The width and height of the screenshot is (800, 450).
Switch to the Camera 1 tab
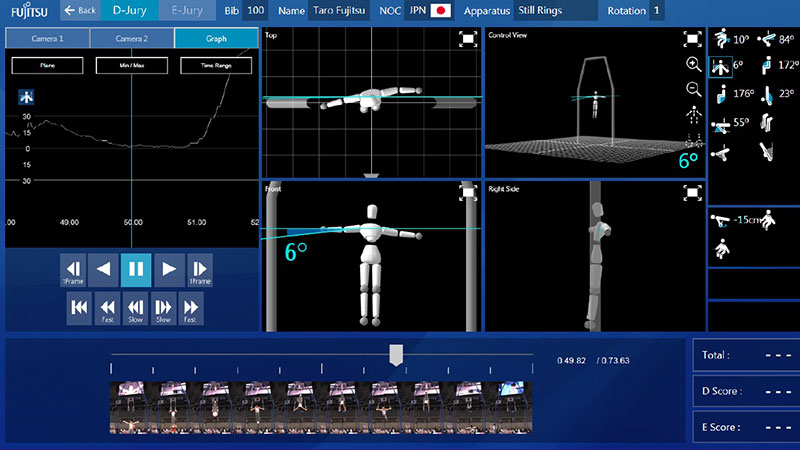click(47, 38)
